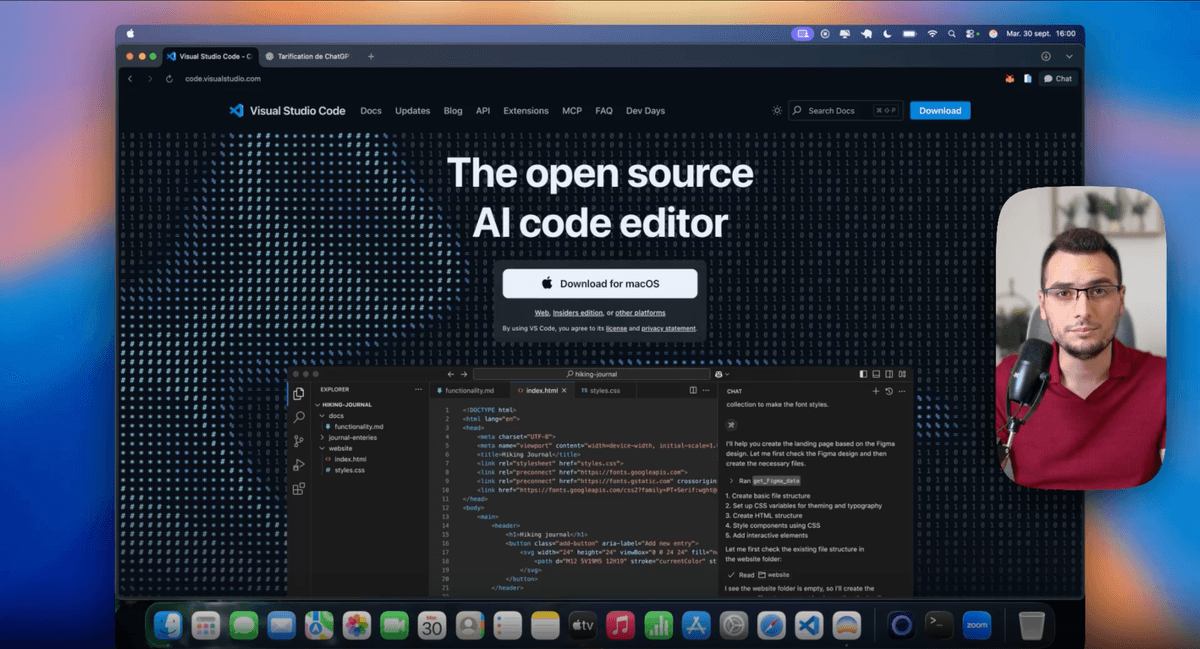The height and width of the screenshot is (649, 1200).
Task: Expand the Ran get_figma_data step
Action: click(731, 481)
